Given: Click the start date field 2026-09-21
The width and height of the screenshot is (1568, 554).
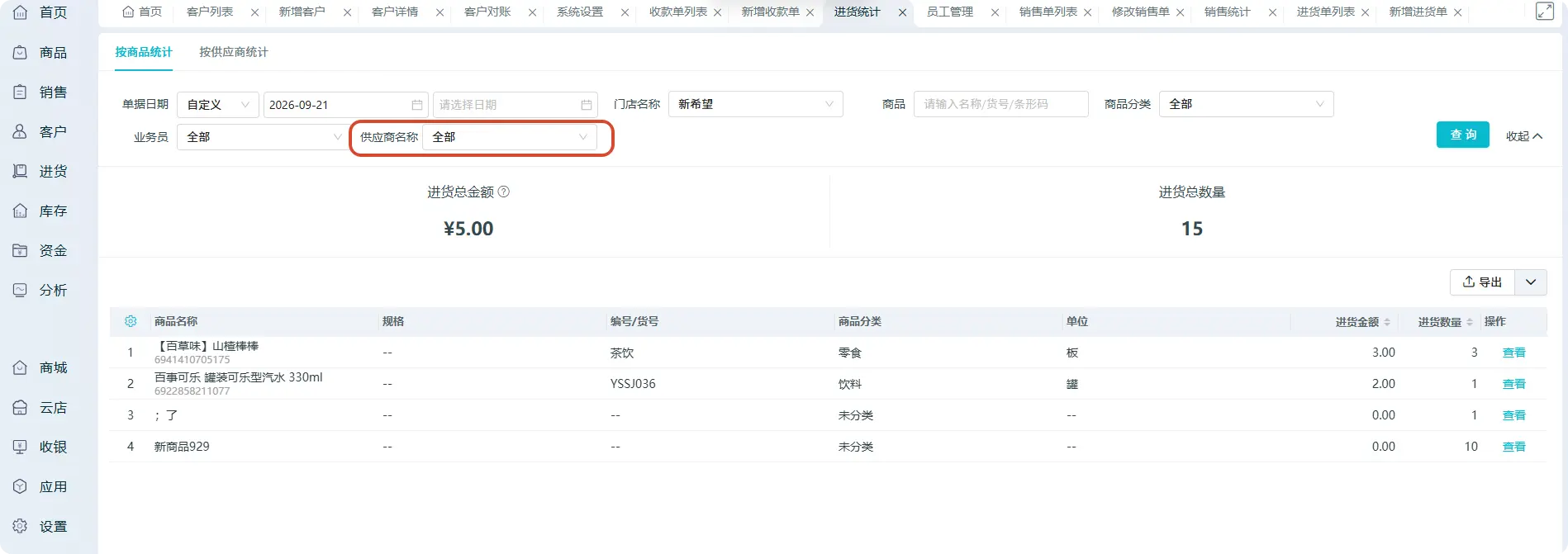Looking at the screenshot, I should coord(345,105).
